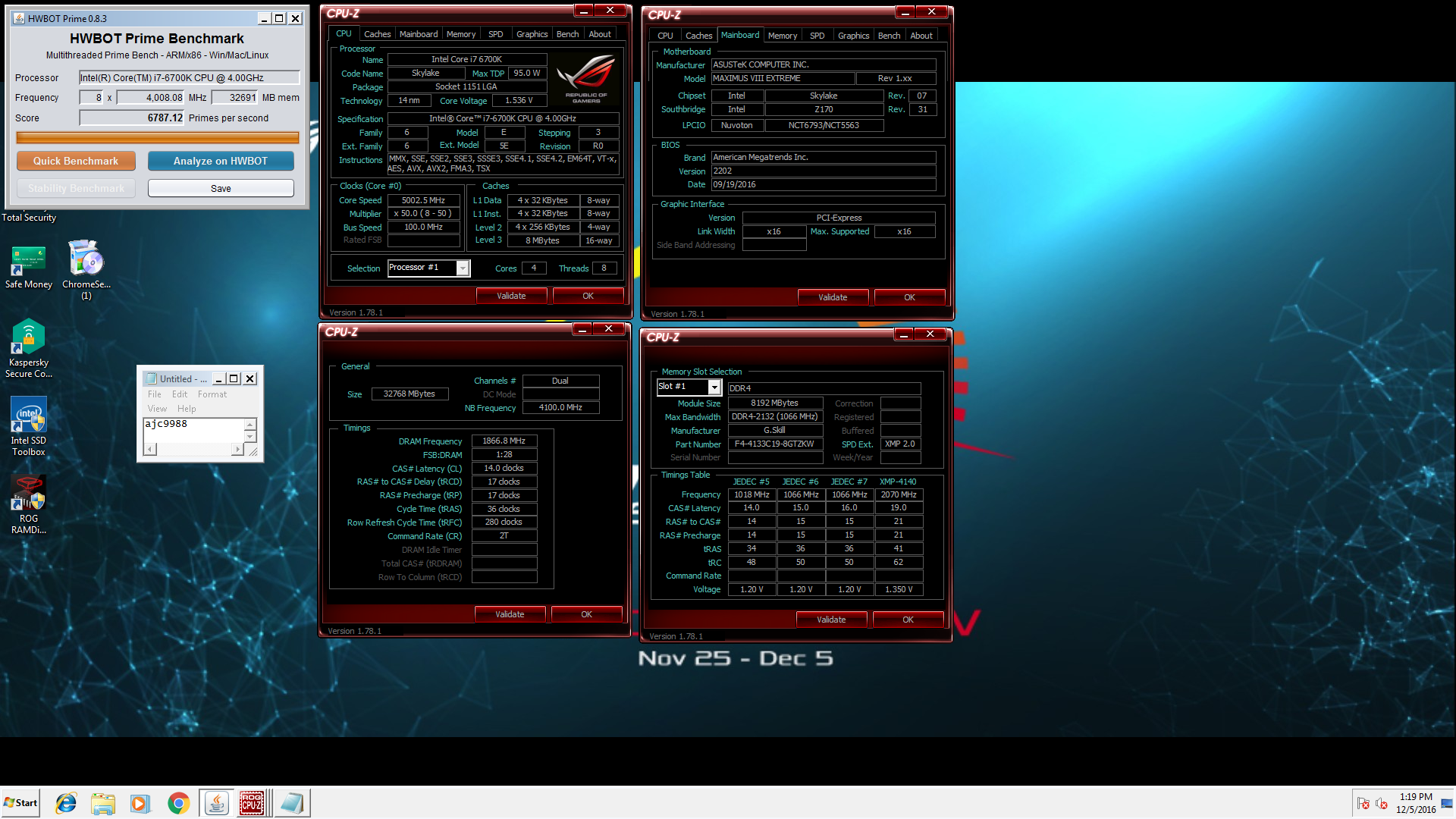1456x819 pixels.
Task: Click the Core Speed value 5002.5 MHz
Action: click(x=423, y=200)
